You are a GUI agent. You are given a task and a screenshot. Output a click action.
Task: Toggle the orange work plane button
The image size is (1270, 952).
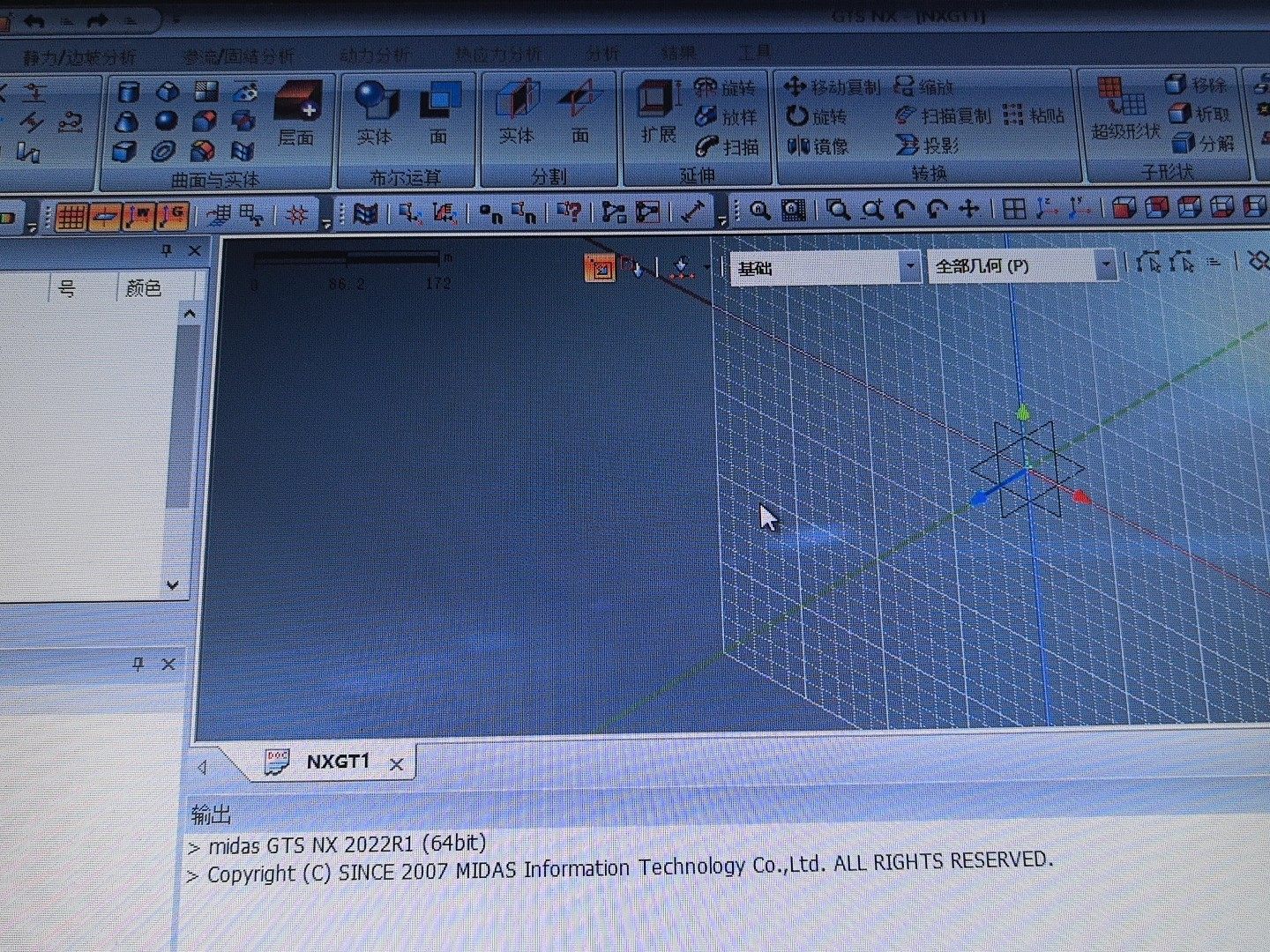coord(105,216)
